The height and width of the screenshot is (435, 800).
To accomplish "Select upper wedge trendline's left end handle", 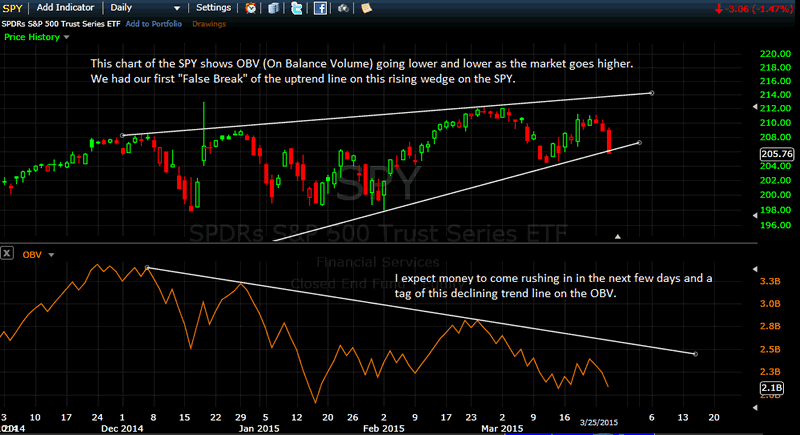I will 122,136.
